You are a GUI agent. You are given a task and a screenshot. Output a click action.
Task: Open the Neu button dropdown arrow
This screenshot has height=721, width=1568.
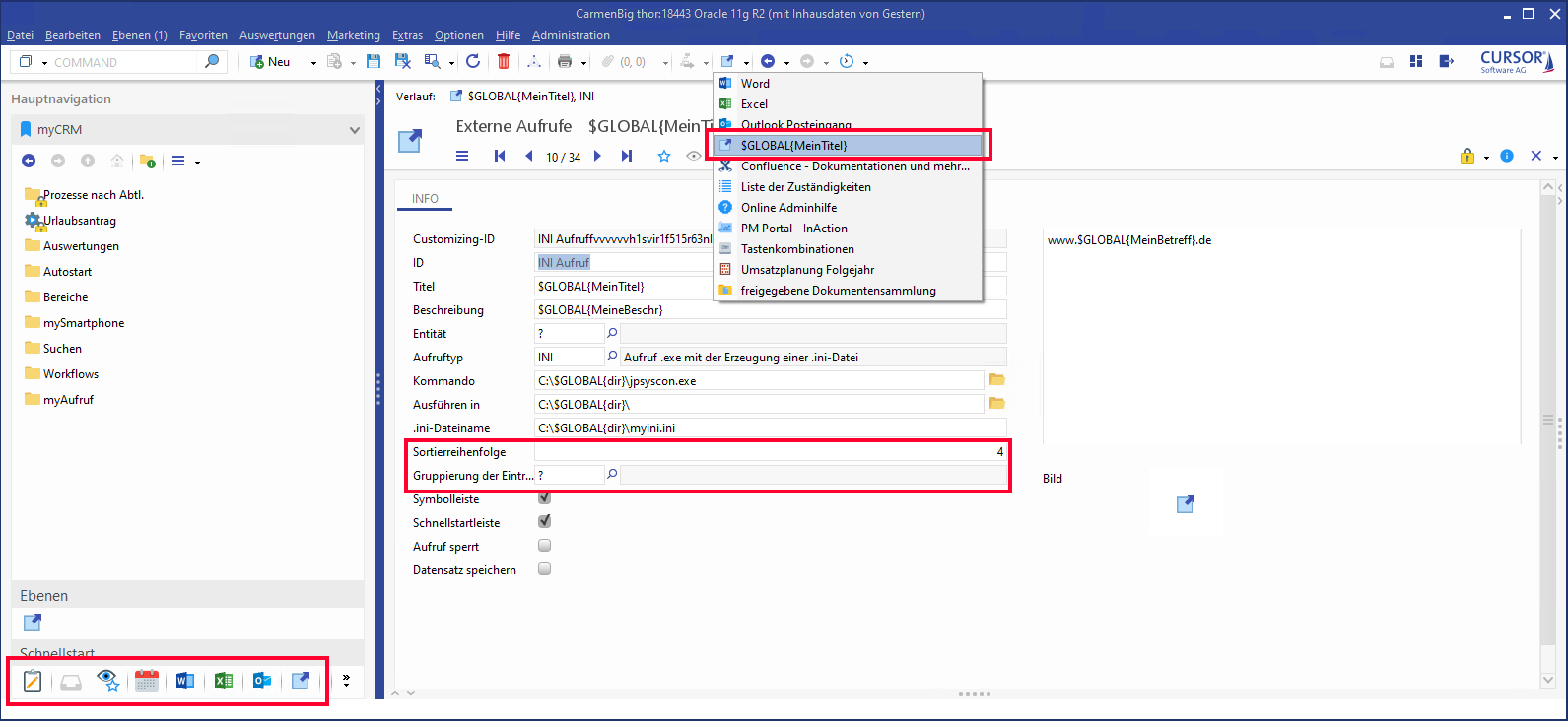click(313, 63)
